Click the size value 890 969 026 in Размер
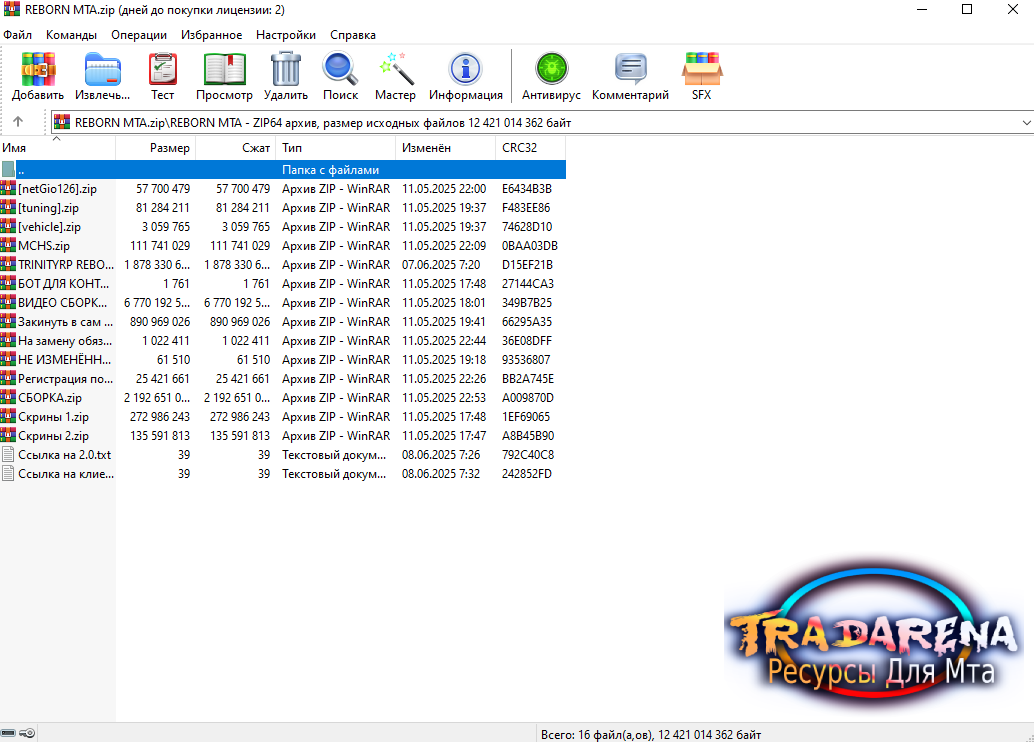This screenshot has height=742, width=1034. 160,322
